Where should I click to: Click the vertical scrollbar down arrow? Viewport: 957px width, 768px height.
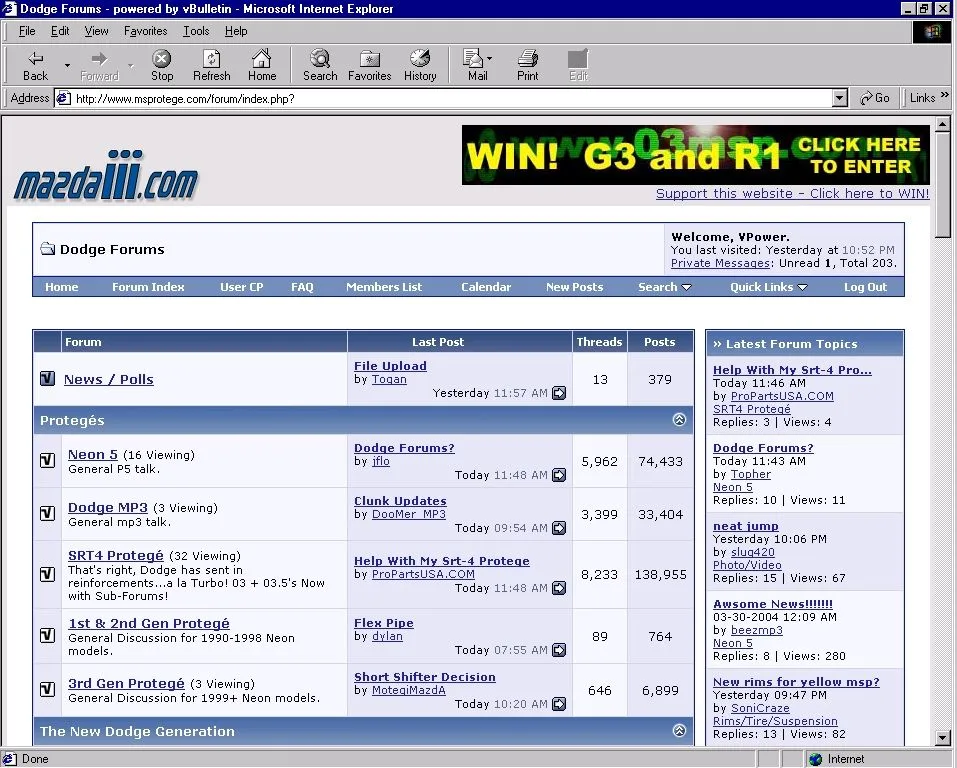942,737
